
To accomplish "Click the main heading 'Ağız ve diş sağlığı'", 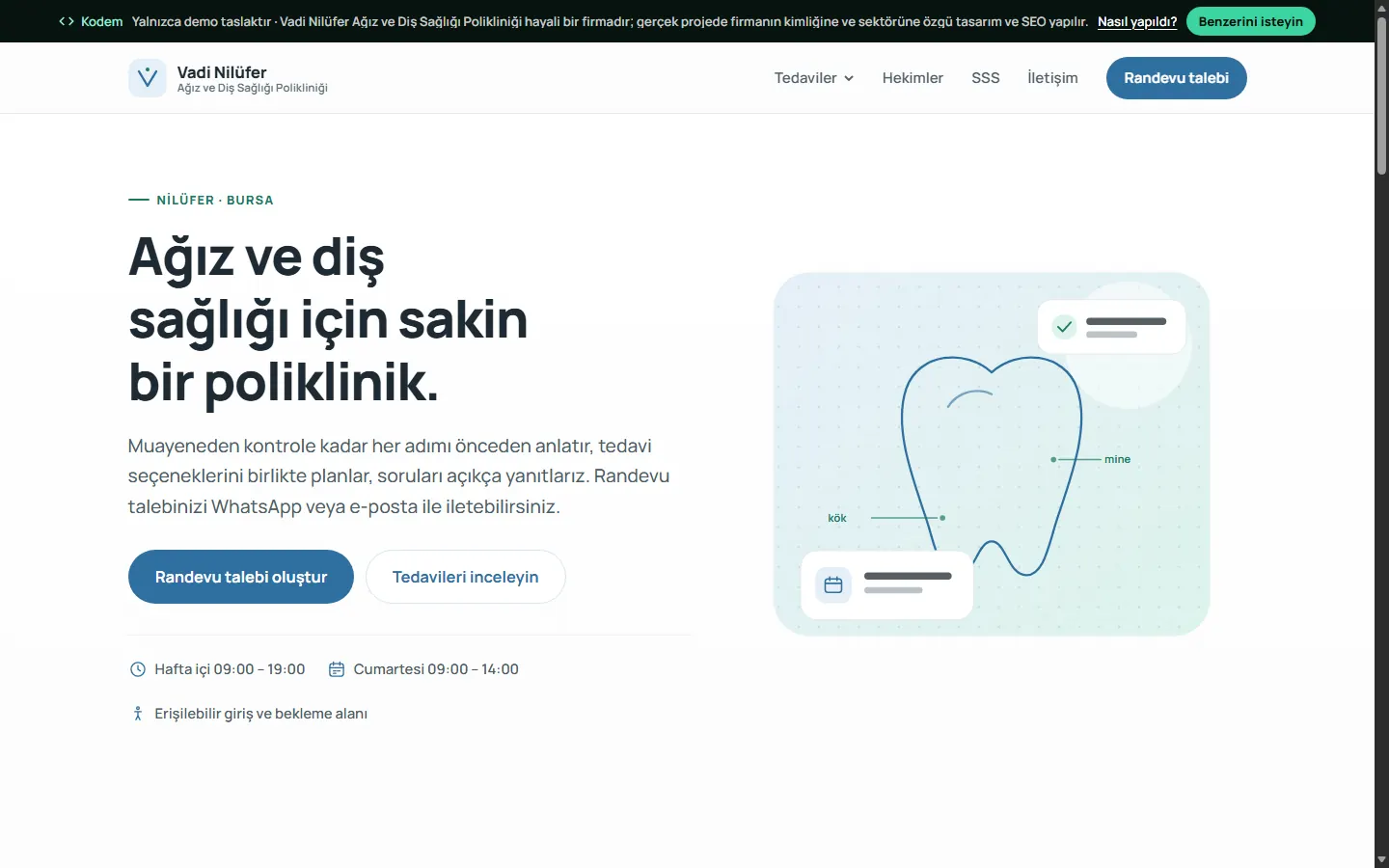I will 328,319.
